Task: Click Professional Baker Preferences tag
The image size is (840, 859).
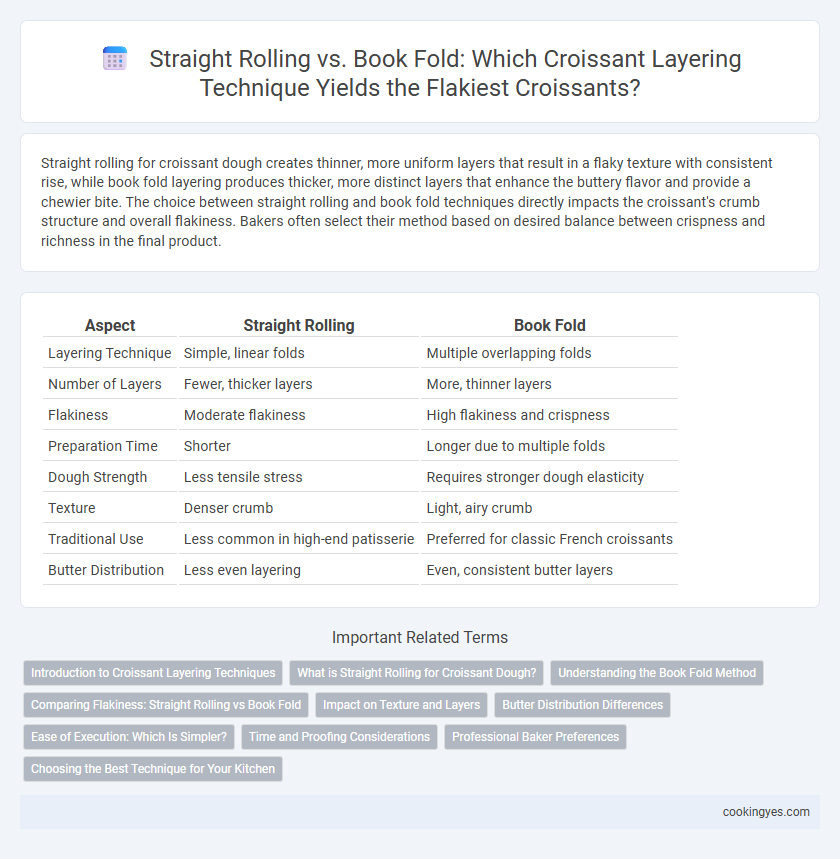Action: (535, 737)
